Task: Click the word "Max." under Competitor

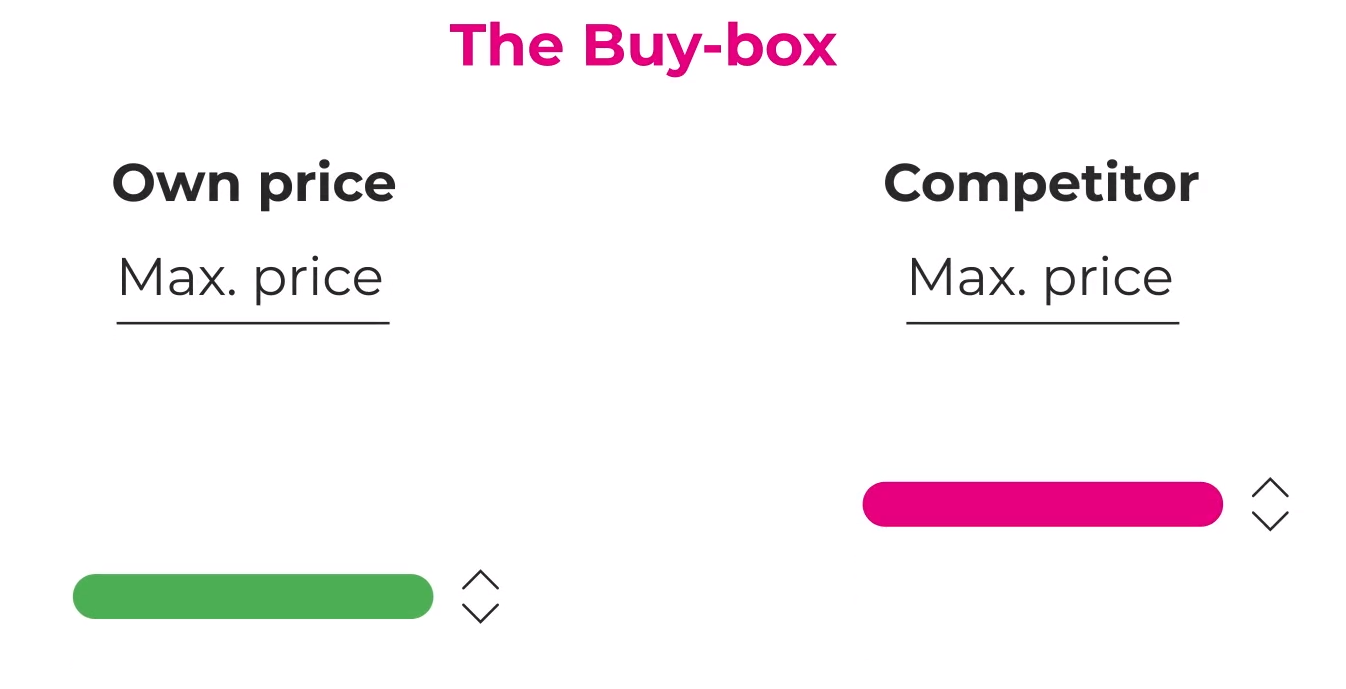Action: click(967, 277)
